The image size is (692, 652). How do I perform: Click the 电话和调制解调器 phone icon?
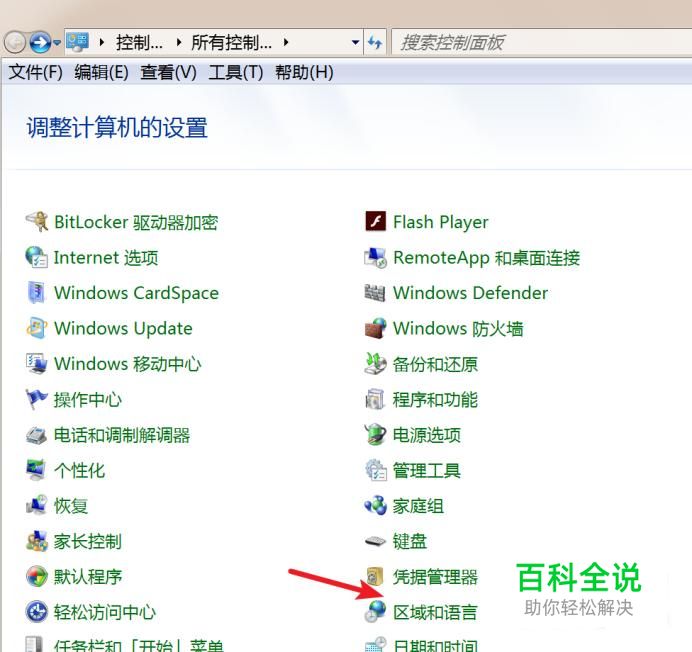37,435
